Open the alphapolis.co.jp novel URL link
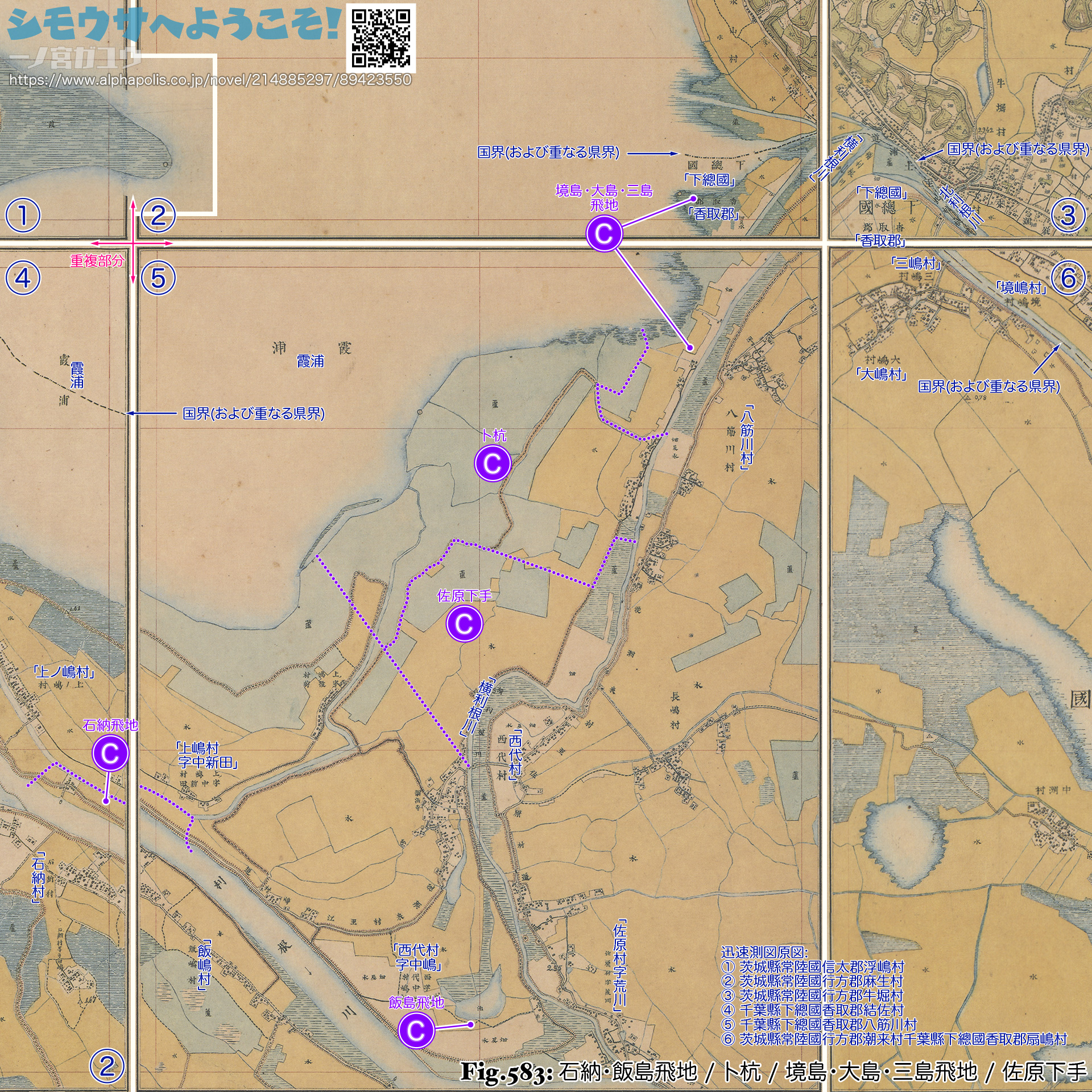 pyautogui.click(x=210, y=80)
